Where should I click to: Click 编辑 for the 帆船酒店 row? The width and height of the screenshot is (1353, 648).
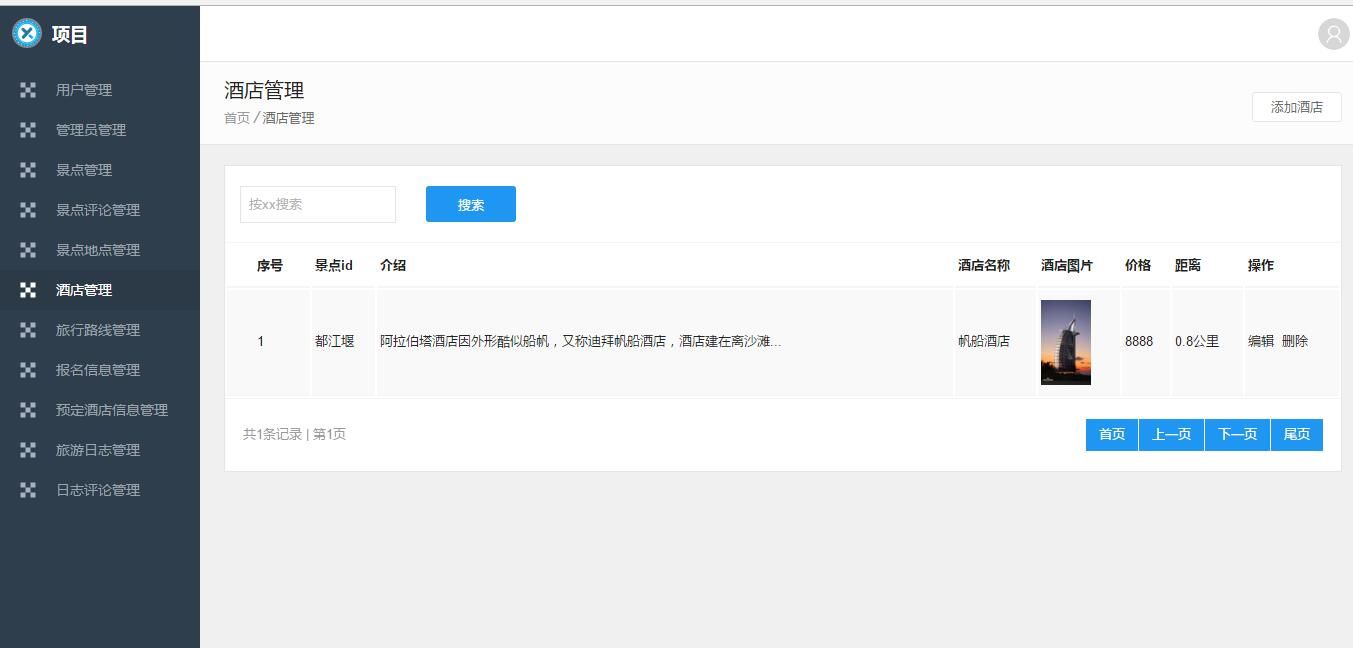pyautogui.click(x=1260, y=341)
